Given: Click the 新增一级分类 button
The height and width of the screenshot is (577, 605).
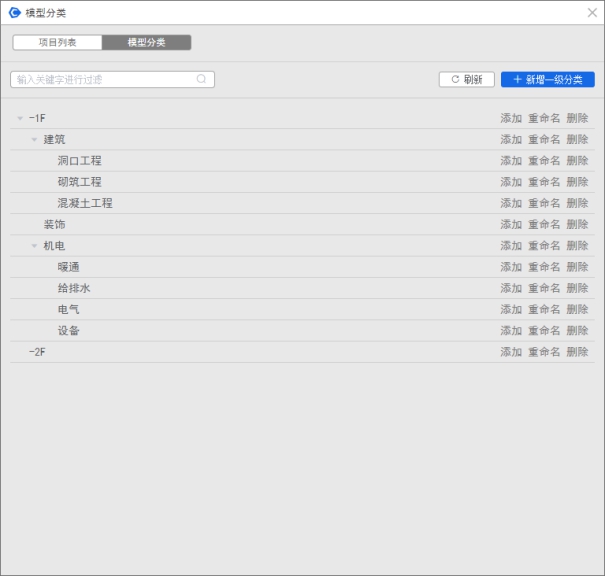Looking at the screenshot, I should [x=547, y=79].
